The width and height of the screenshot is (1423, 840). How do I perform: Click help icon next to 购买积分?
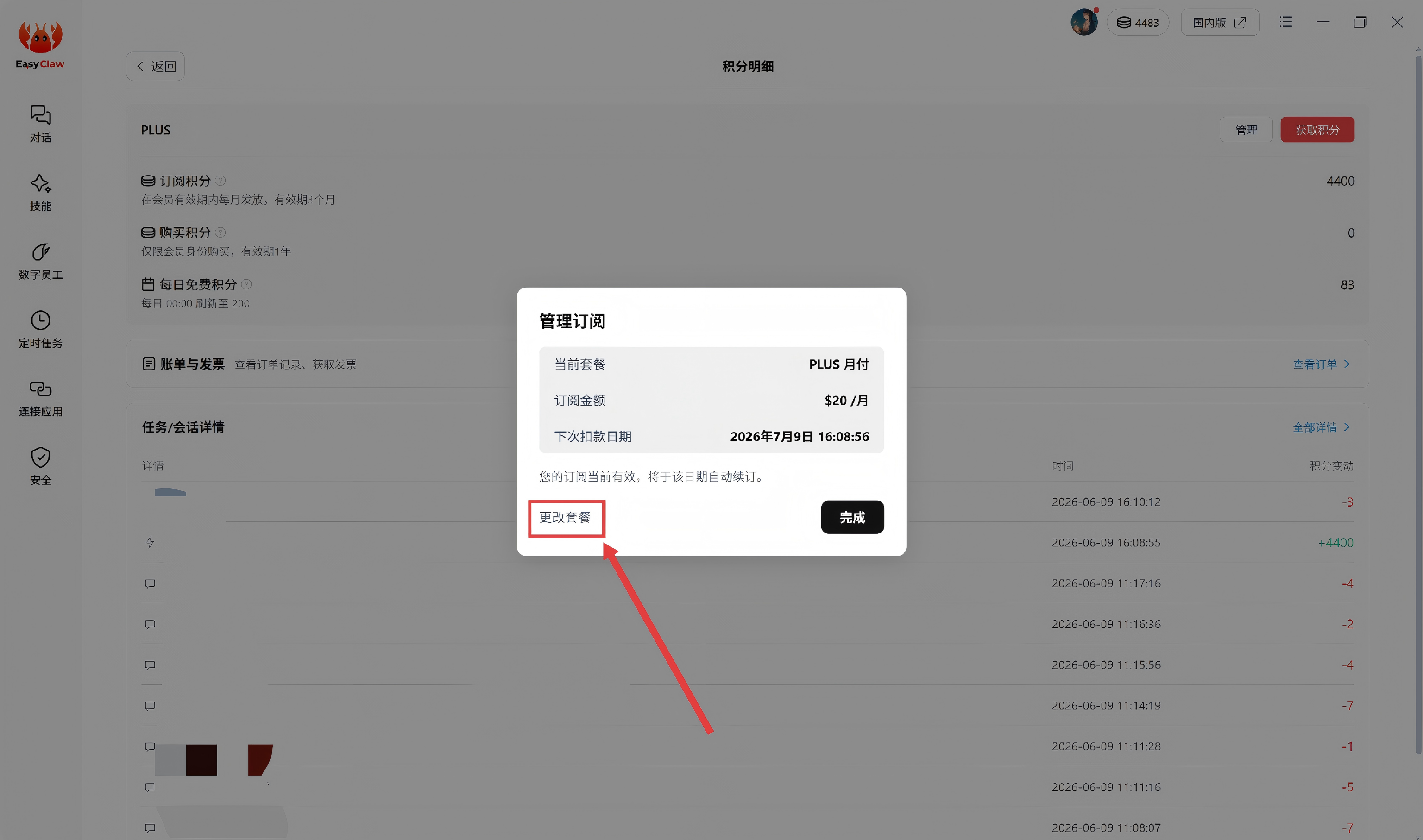pyautogui.click(x=220, y=232)
